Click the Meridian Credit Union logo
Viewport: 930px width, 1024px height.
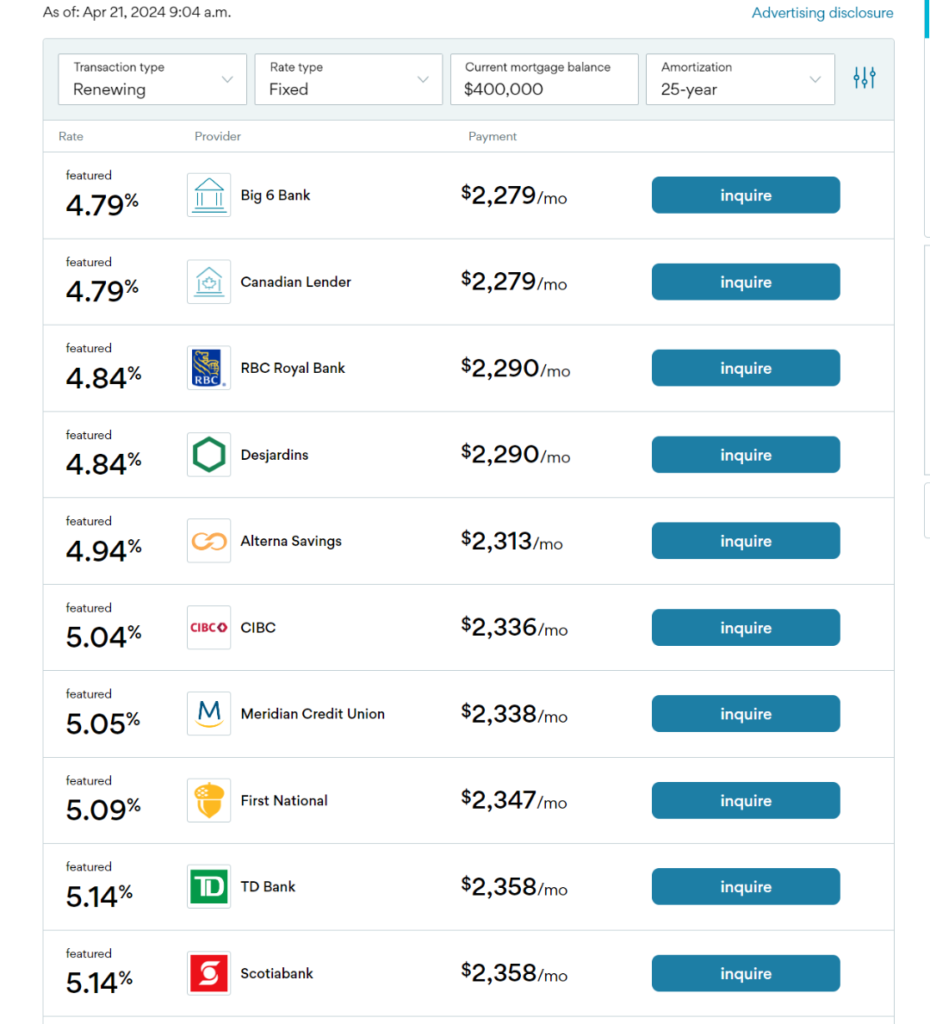(x=208, y=714)
